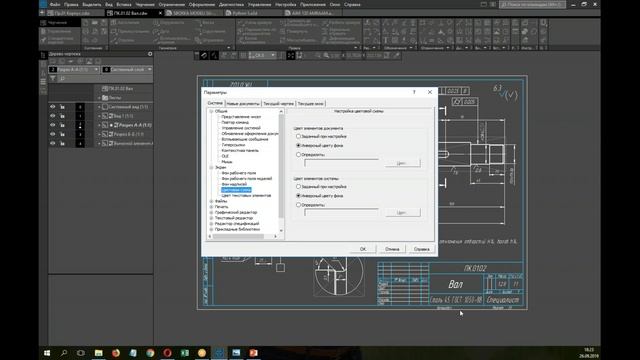Confirm settings with OK button
Image resolution: width=640 pixels, height=360 pixels.
363,249
